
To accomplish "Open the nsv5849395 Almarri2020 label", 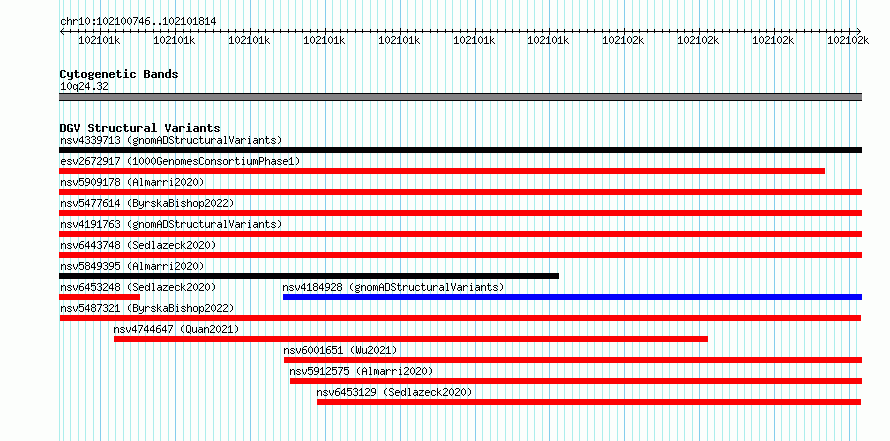I will pyautogui.click(x=132, y=266).
